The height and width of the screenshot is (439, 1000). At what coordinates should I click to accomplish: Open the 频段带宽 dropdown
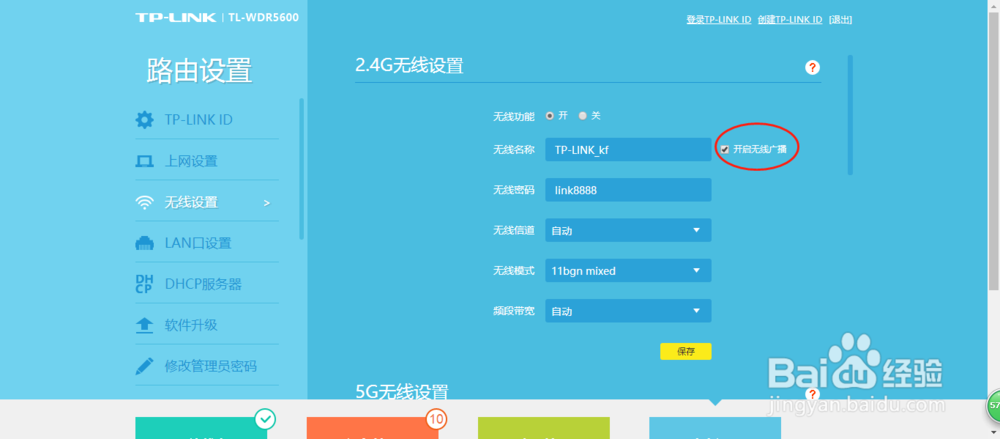(x=628, y=311)
